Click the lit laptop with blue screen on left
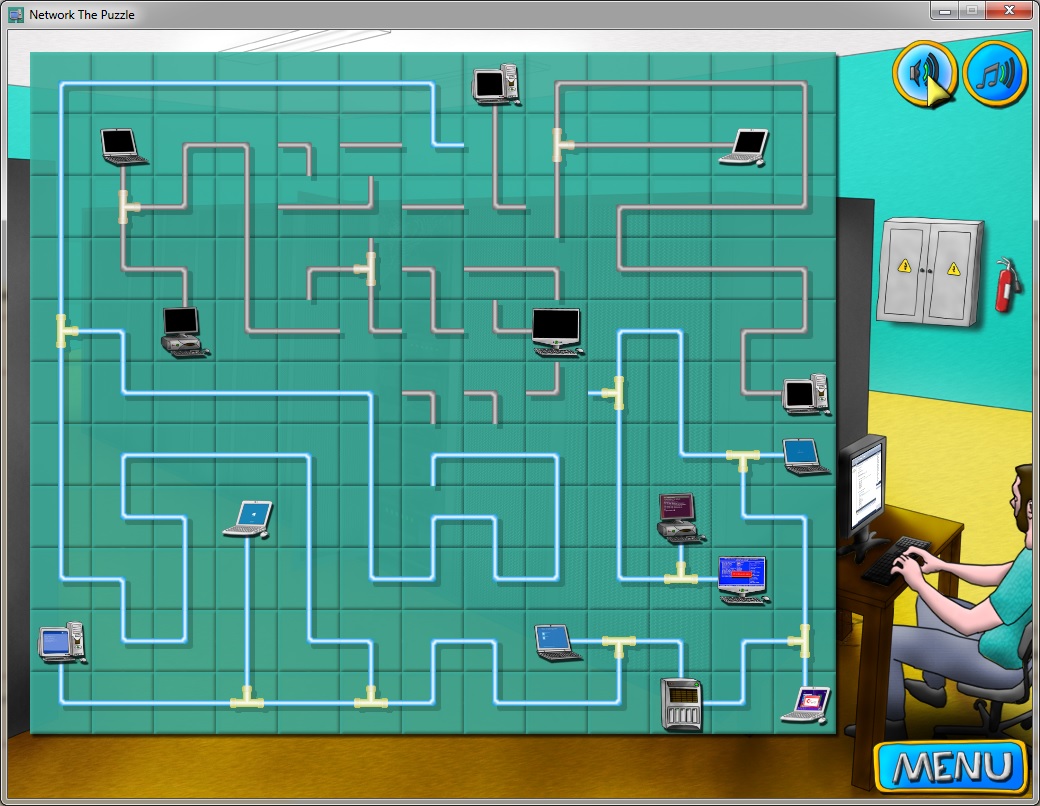The width and height of the screenshot is (1040, 806). [249, 519]
